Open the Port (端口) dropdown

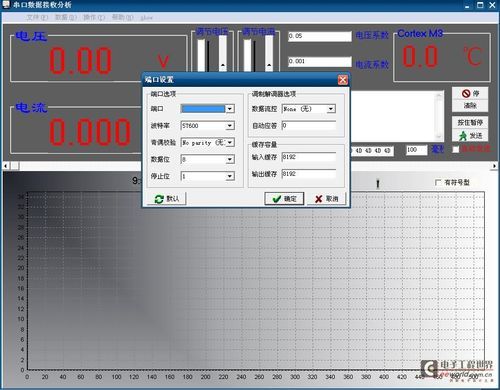tap(230, 109)
